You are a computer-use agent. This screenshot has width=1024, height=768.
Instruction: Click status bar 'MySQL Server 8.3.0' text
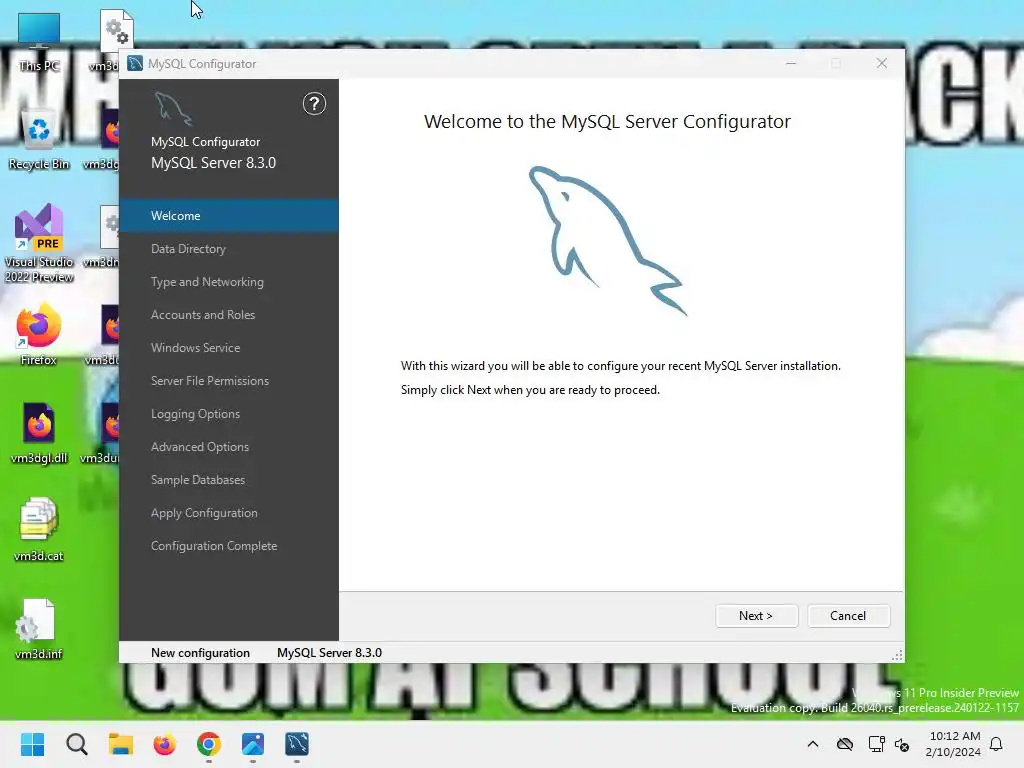click(x=329, y=652)
